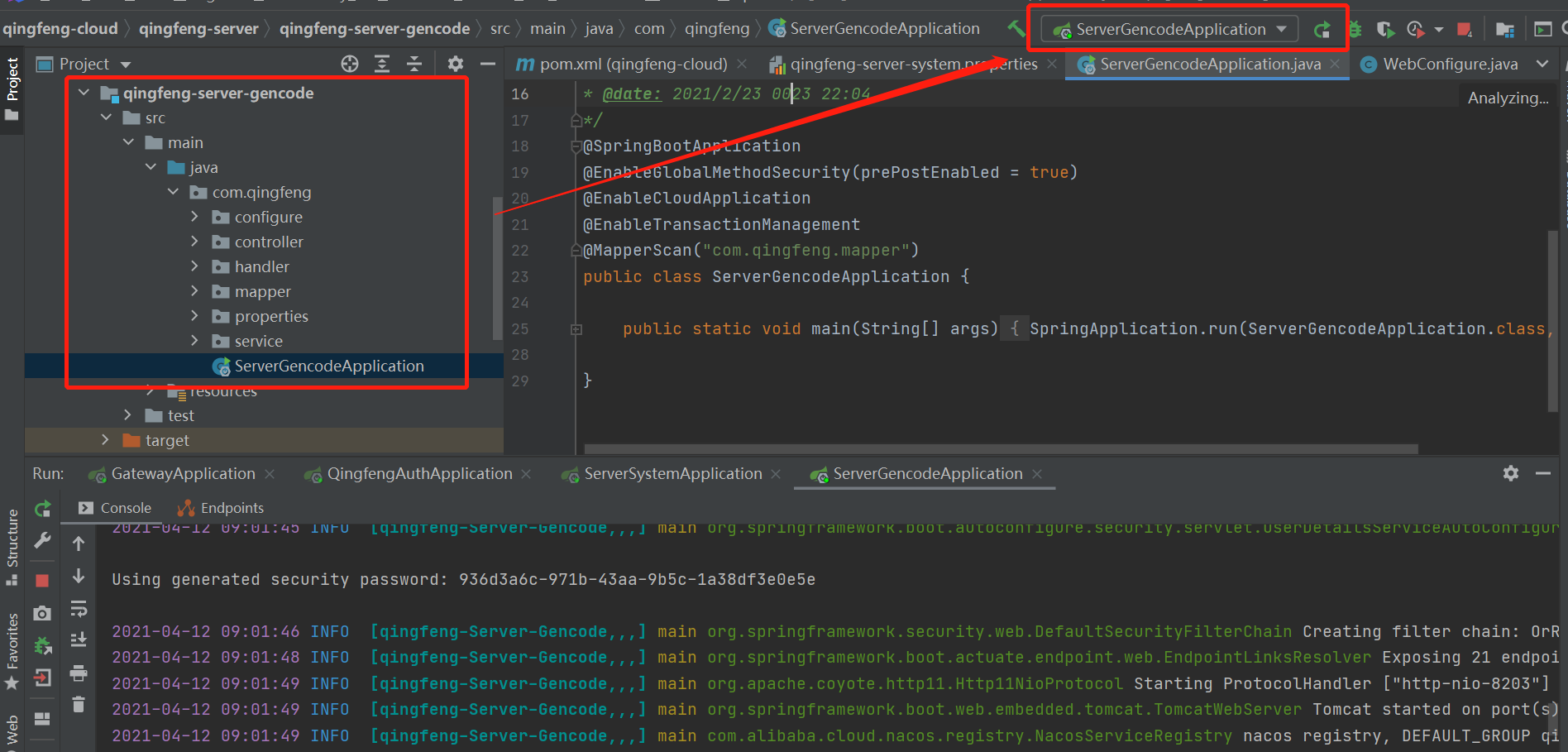The width and height of the screenshot is (1568, 752).
Task: Jump up the stack trace arrow
Action: click(x=79, y=544)
